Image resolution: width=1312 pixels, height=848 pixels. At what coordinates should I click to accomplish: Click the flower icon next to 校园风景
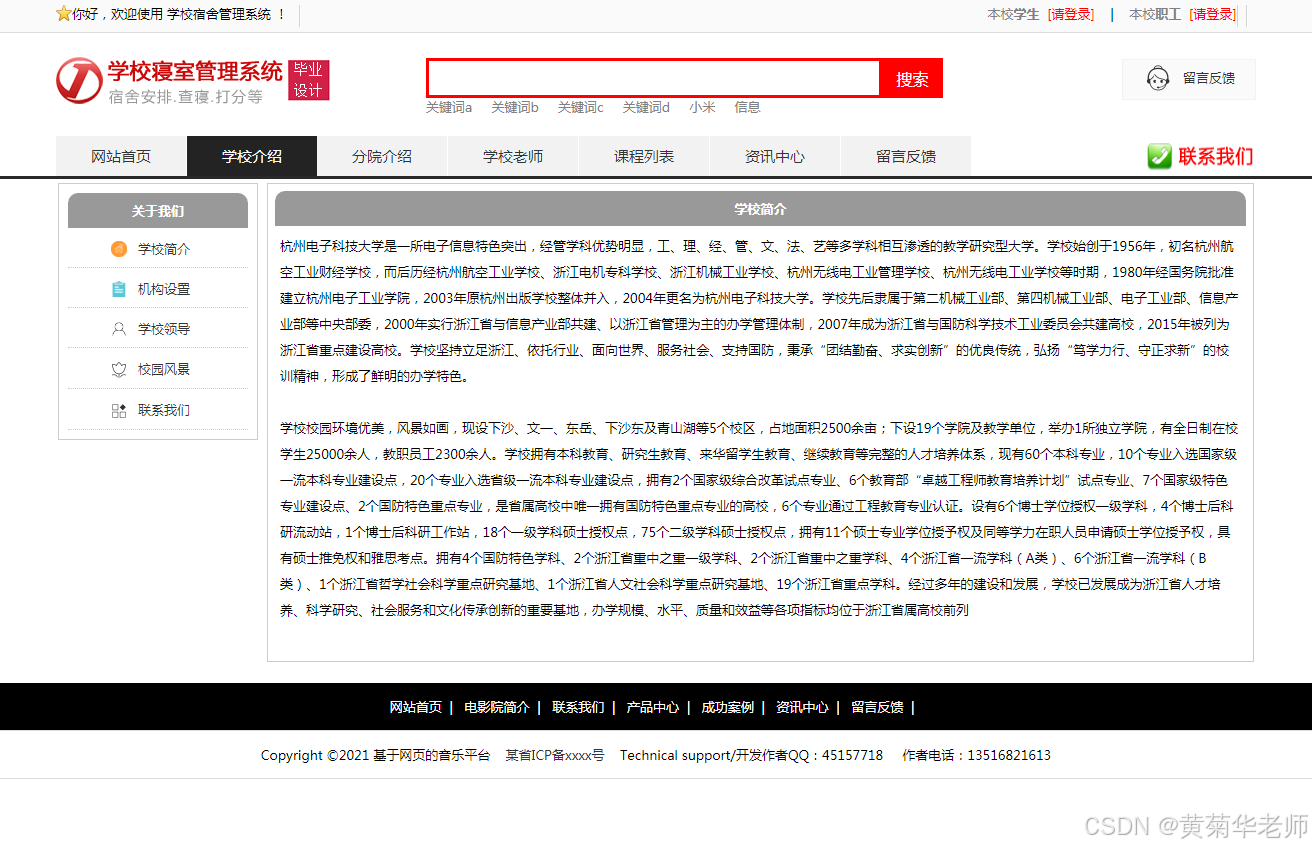[119, 368]
